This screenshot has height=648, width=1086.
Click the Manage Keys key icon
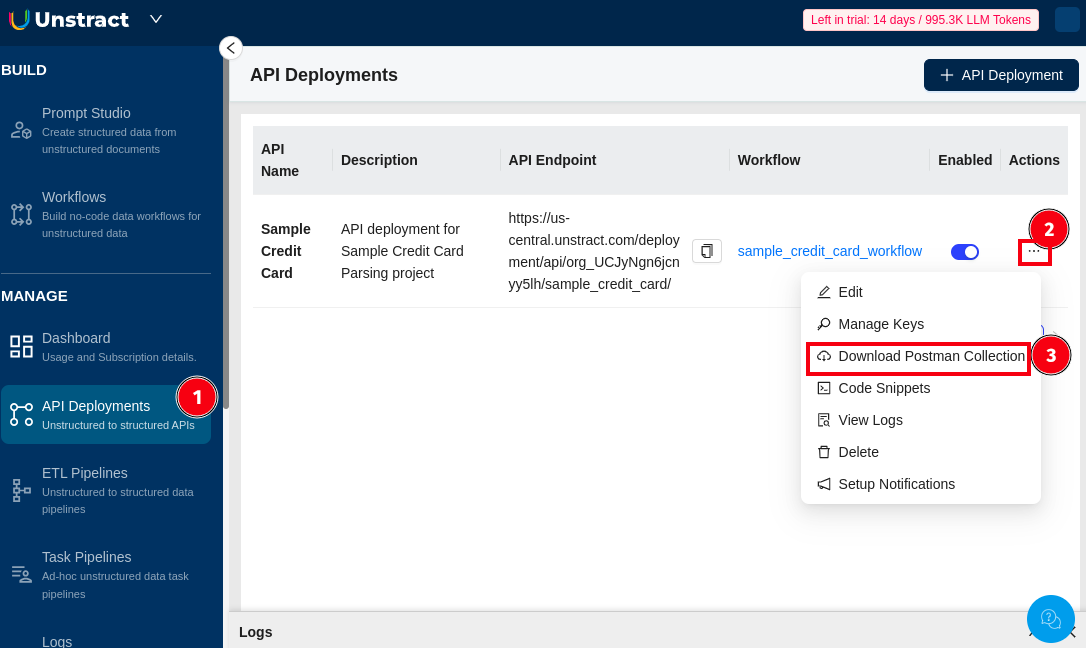point(824,324)
